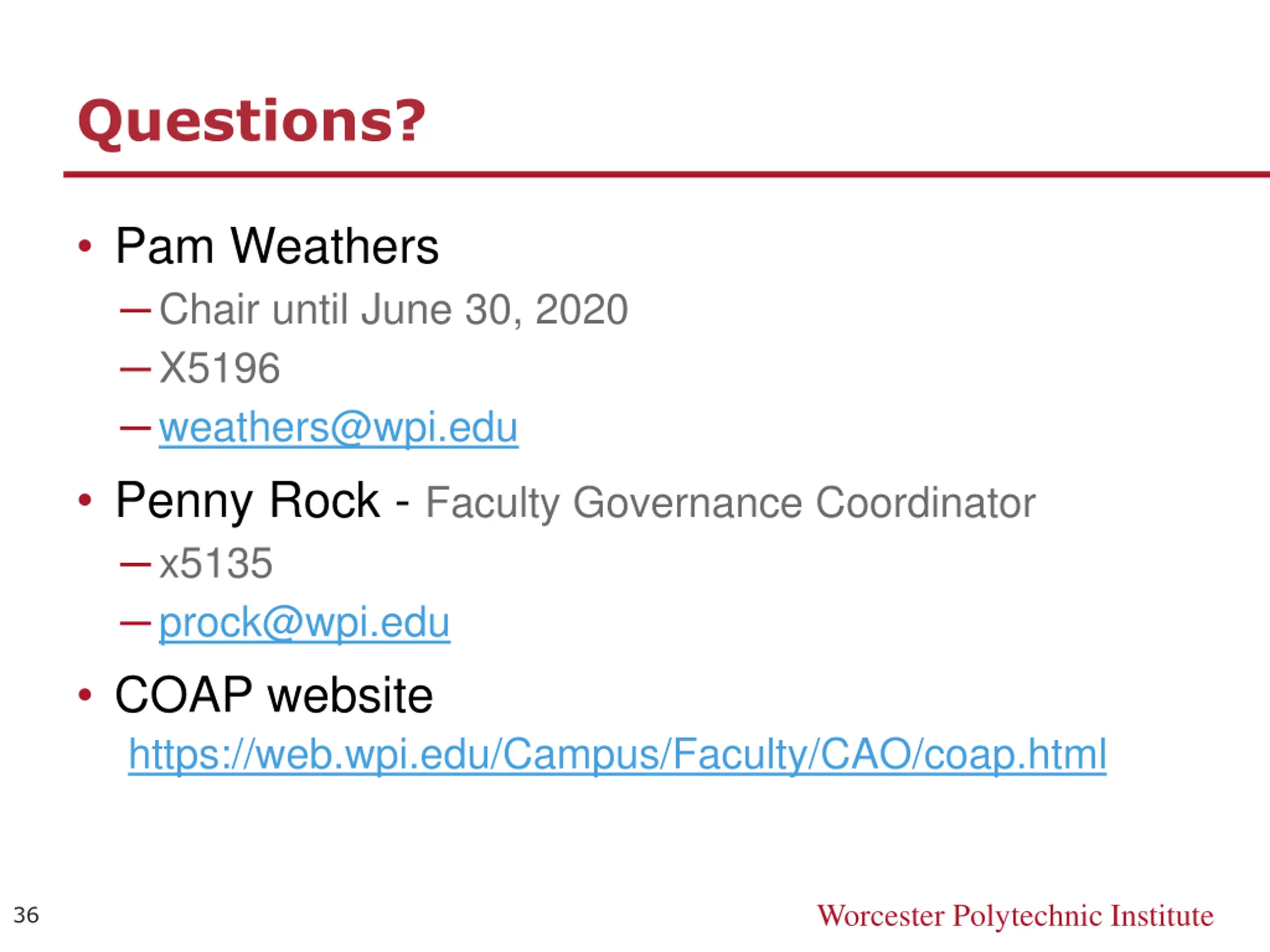Click the red dash before X5196
The image size is (1270, 952).
[x=135, y=369]
